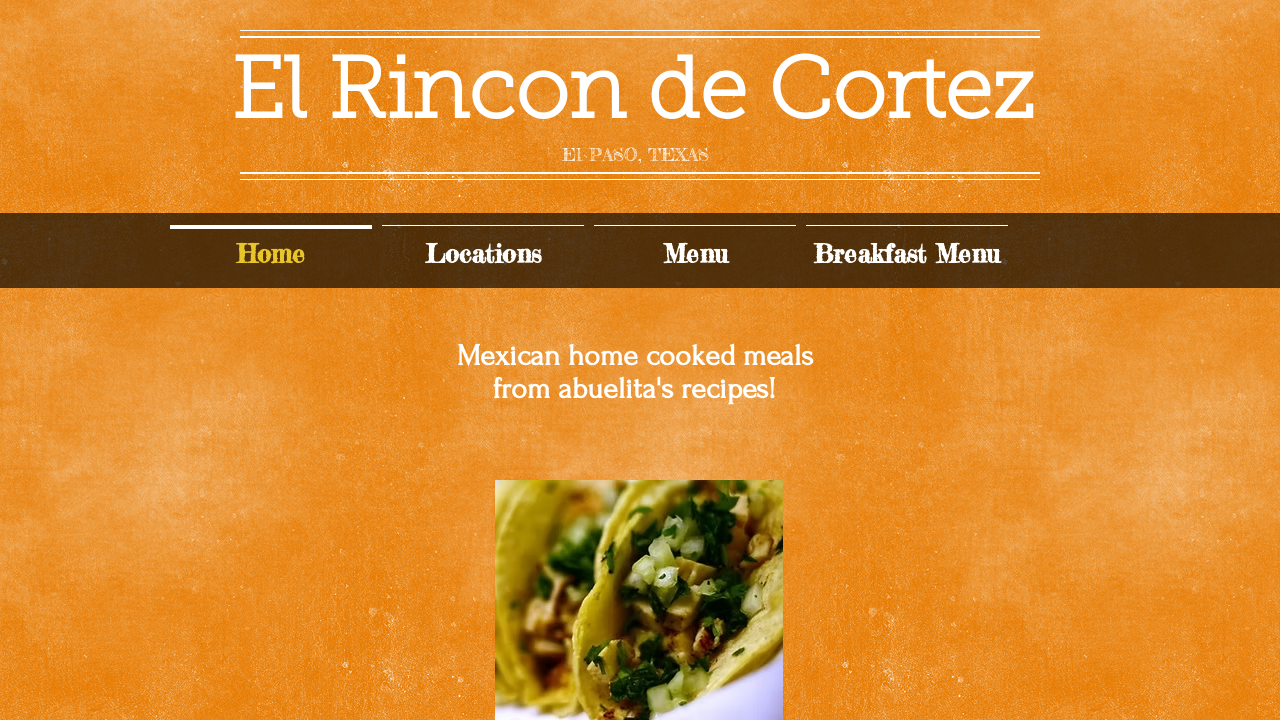Click the El Rincon de Cortez title
Image resolution: width=1280 pixels, height=720 pixels.
click(x=634, y=88)
